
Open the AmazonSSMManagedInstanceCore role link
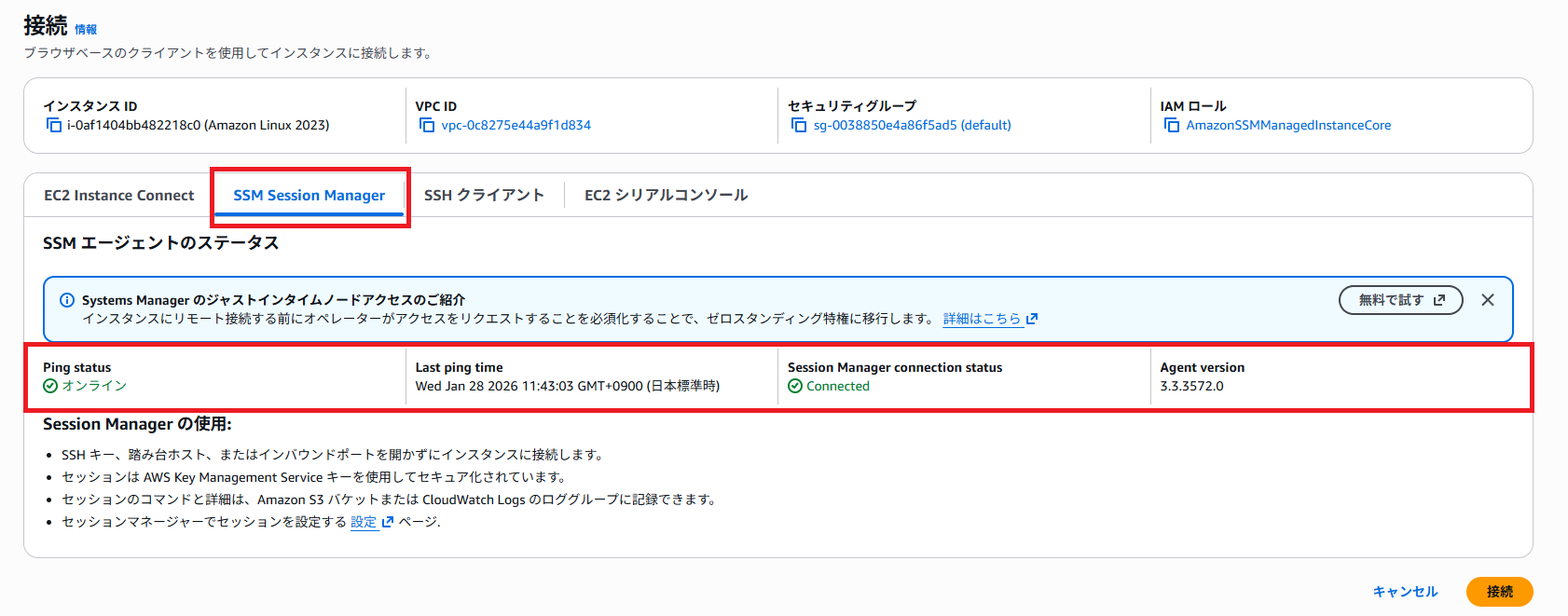[x=1288, y=125]
